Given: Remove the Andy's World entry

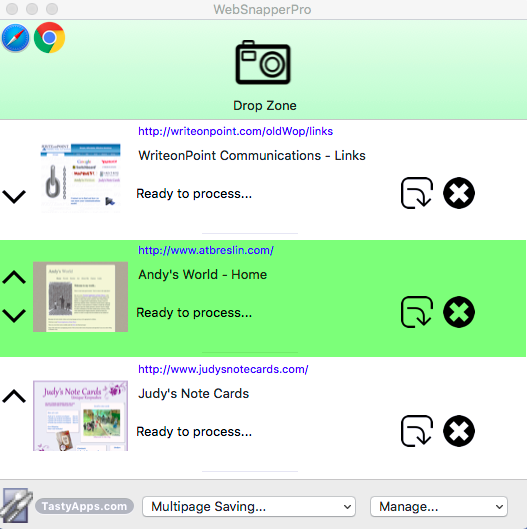Looking at the screenshot, I should click(459, 312).
